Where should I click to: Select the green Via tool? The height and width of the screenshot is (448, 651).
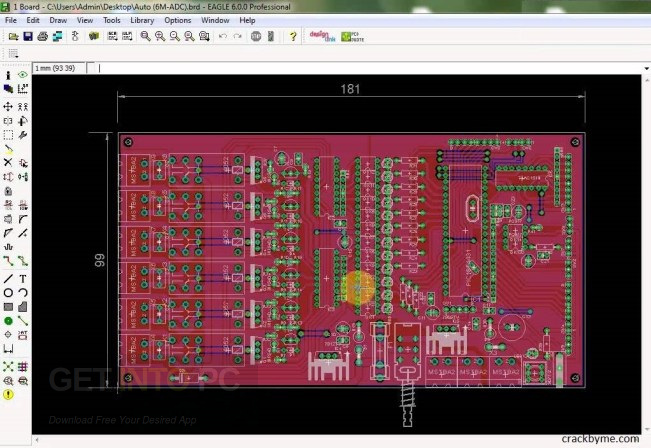[x=8, y=321]
